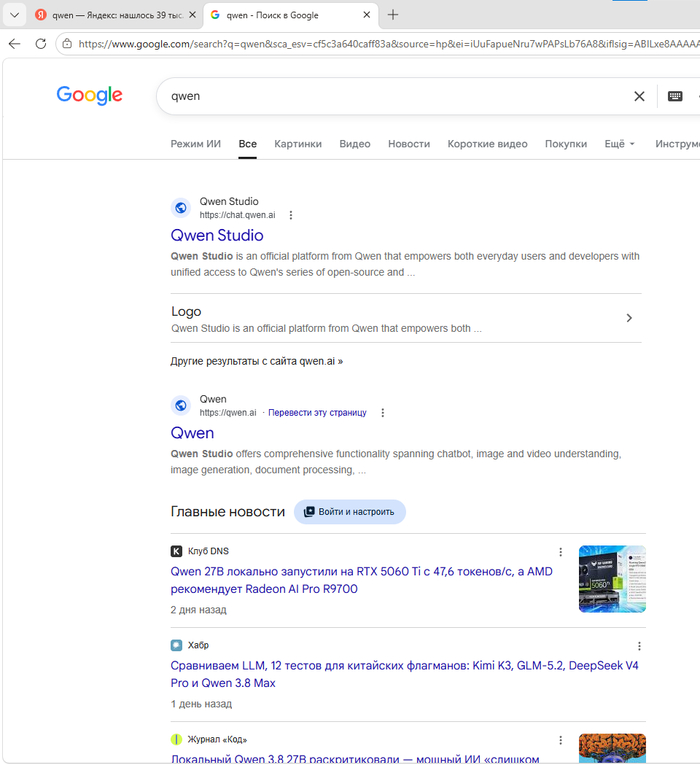The height and width of the screenshot is (765, 700).
Task: View site security info lock icon
Action: (x=67, y=44)
